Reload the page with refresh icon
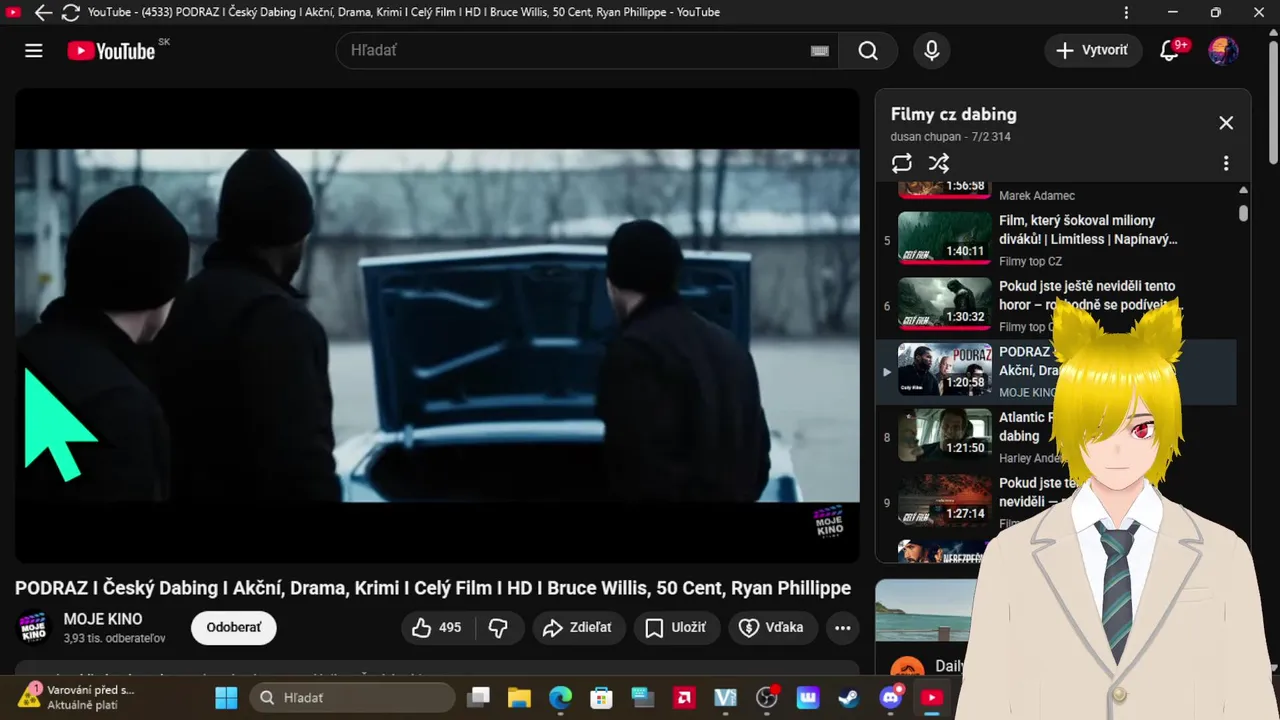1280x720 pixels. 71,13
